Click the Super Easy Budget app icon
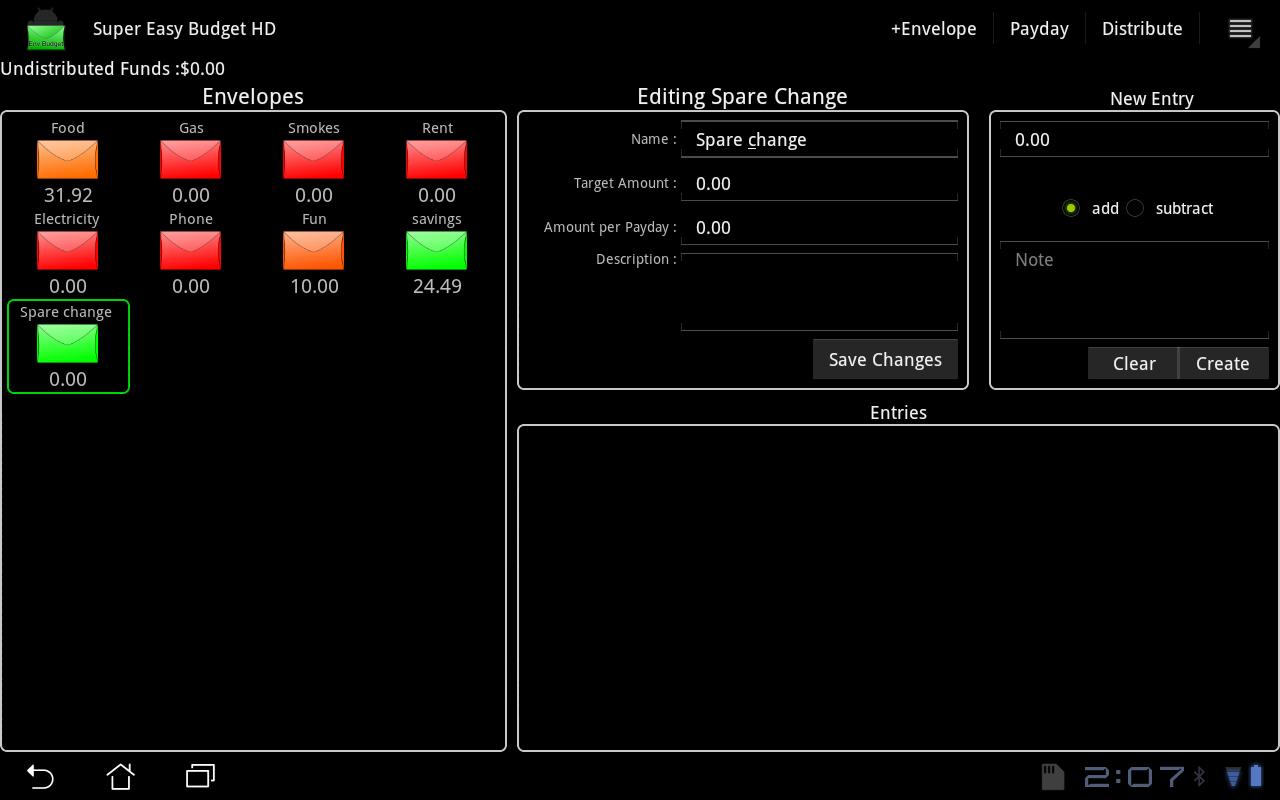The image size is (1280, 800). (x=45, y=29)
